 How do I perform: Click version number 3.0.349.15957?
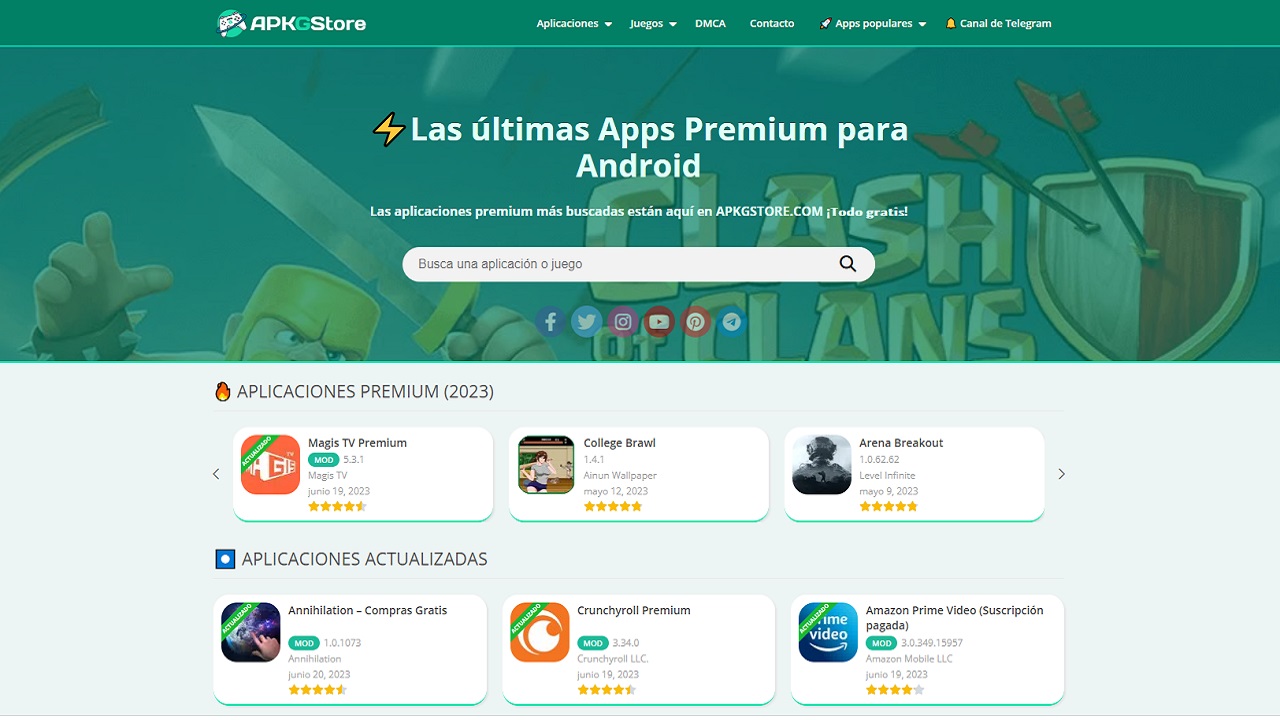pos(932,643)
